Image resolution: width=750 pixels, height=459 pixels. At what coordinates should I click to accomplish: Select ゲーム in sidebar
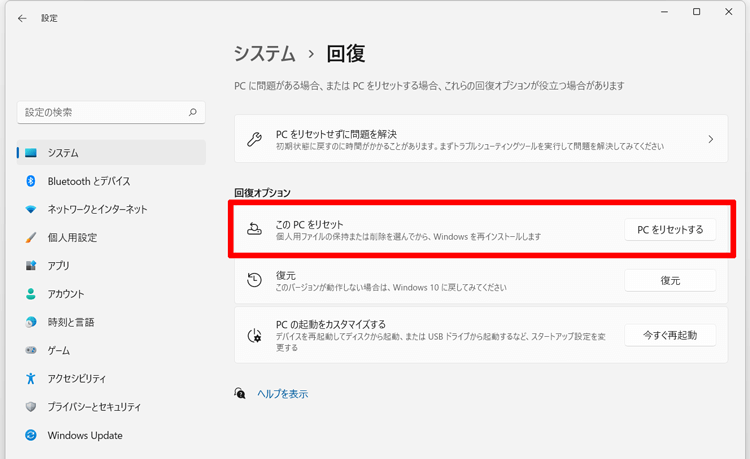pos(111,350)
